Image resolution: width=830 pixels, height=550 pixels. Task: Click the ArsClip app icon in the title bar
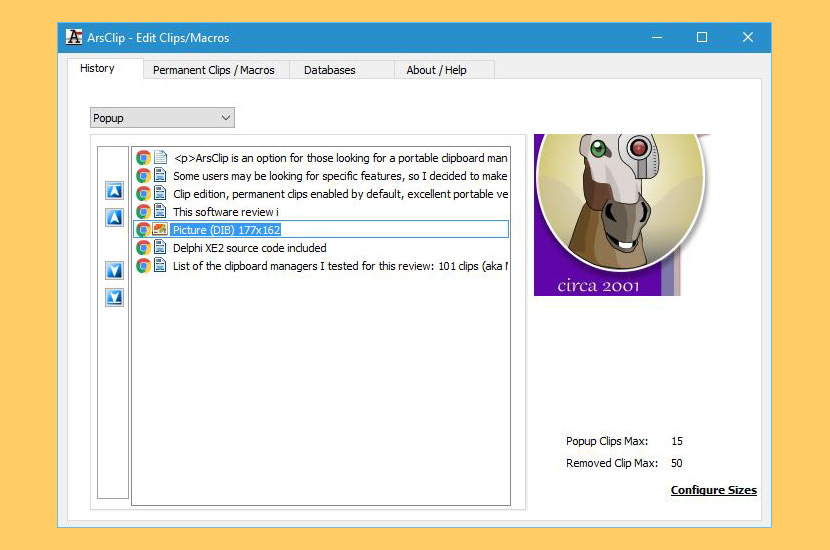(x=74, y=38)
